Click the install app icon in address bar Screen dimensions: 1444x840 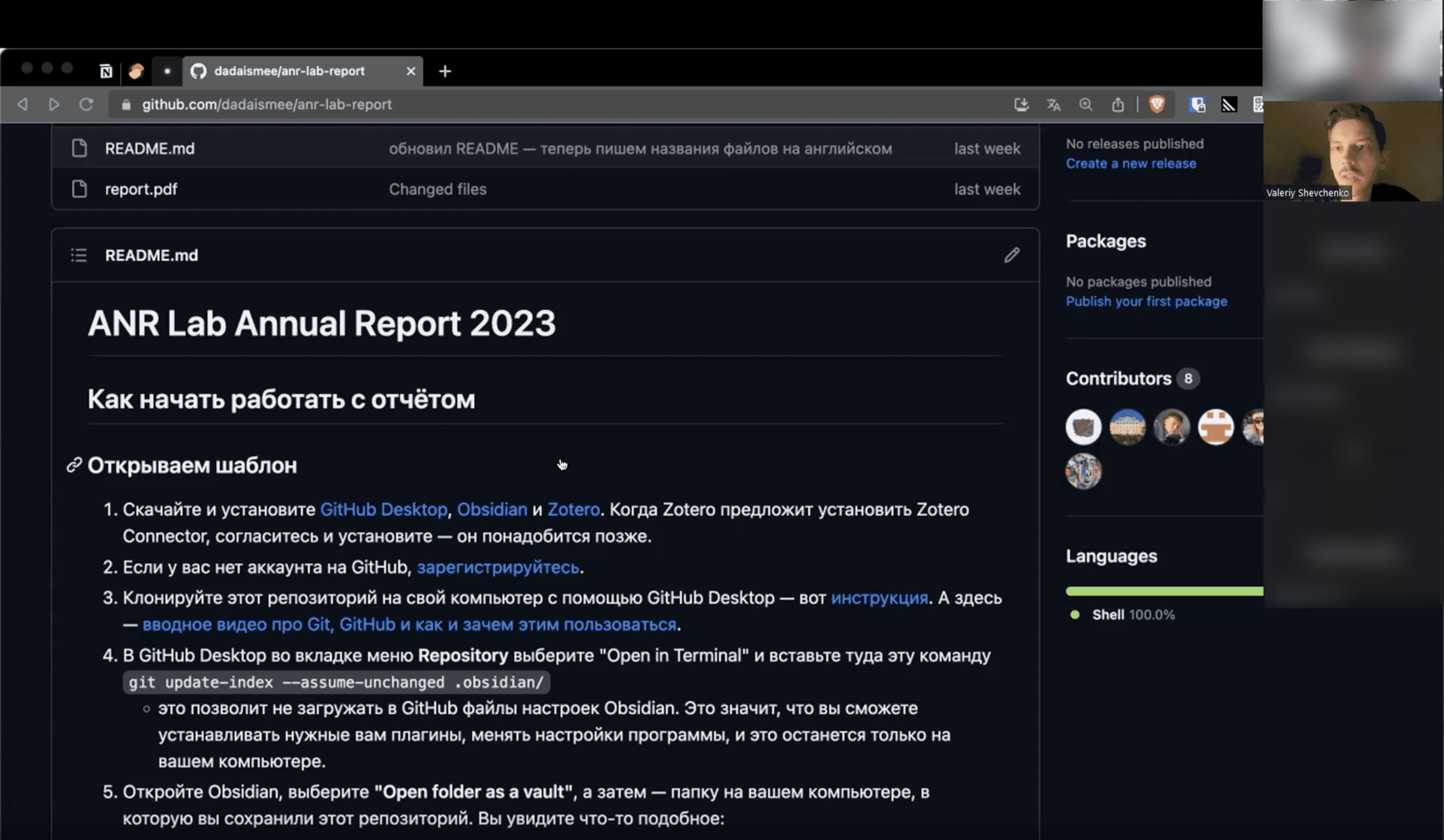[x=1021, y=104]
